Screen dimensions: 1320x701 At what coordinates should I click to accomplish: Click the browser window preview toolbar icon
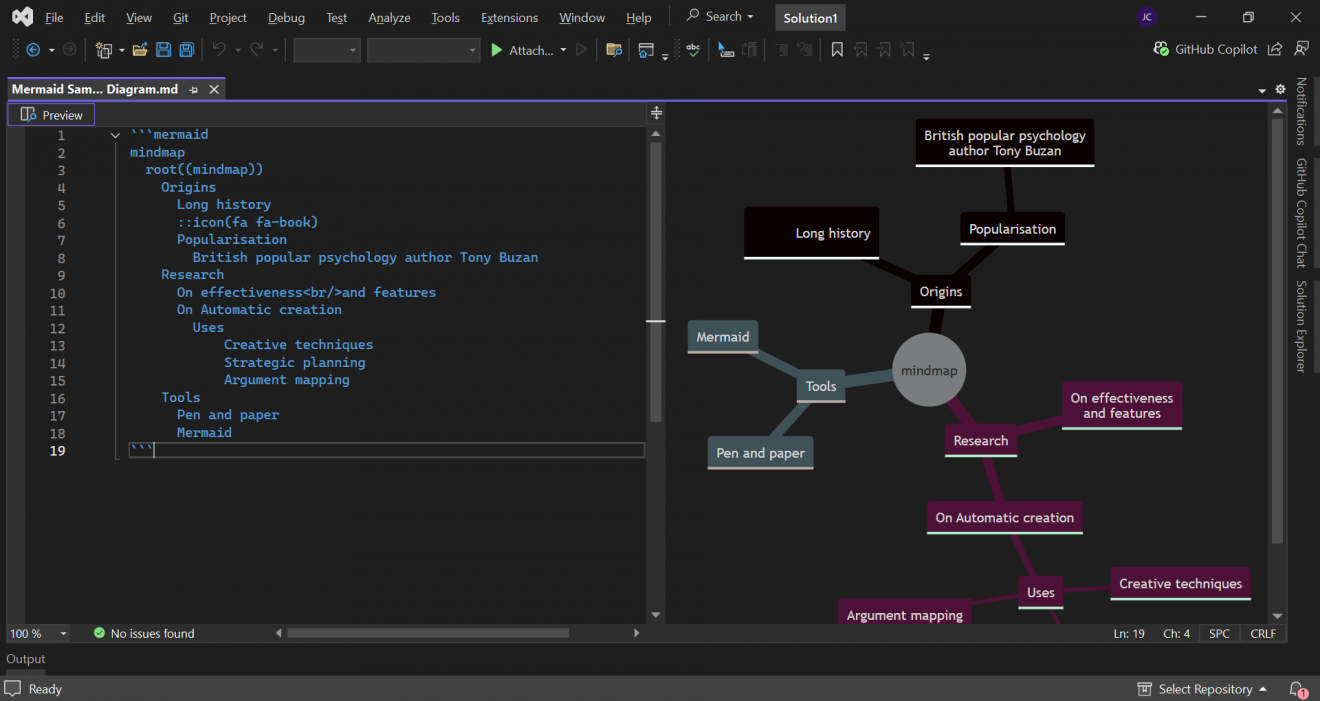pyautogui.click(x=647, y=50)
